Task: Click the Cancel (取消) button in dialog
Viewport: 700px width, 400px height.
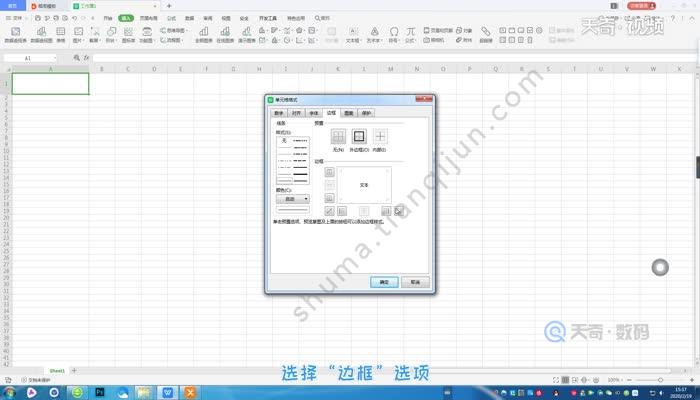Action: pyautogui.click(x=415, y=282)
